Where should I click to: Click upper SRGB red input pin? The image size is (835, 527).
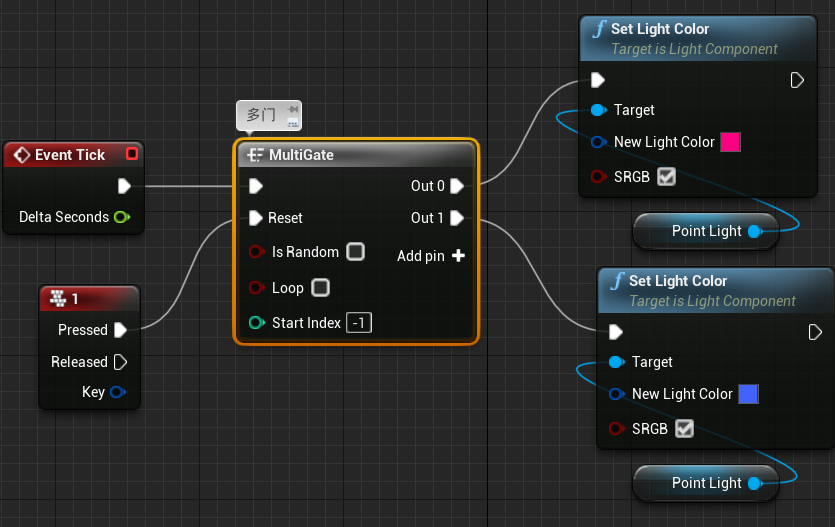599,177
